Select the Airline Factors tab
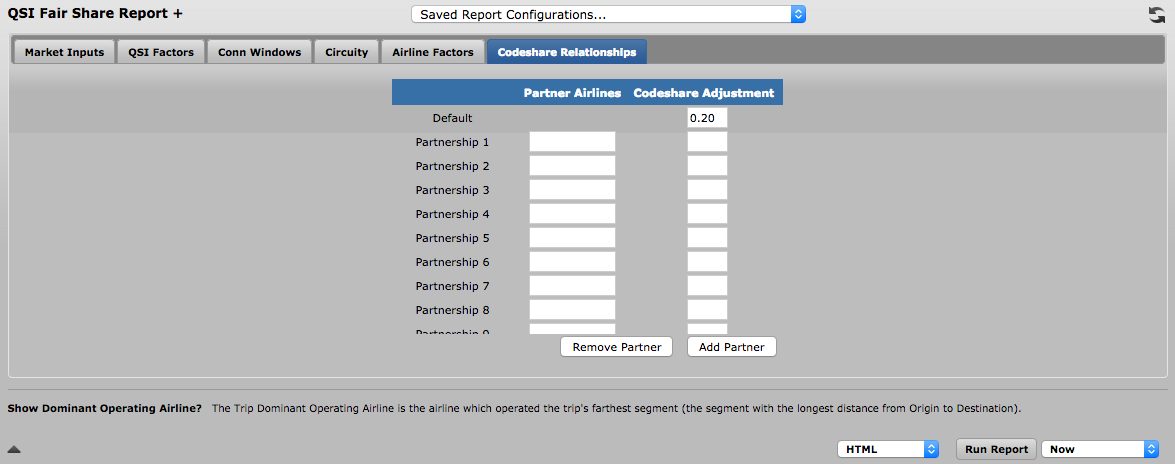The image size is (1175, 464). tap(433, 52)
